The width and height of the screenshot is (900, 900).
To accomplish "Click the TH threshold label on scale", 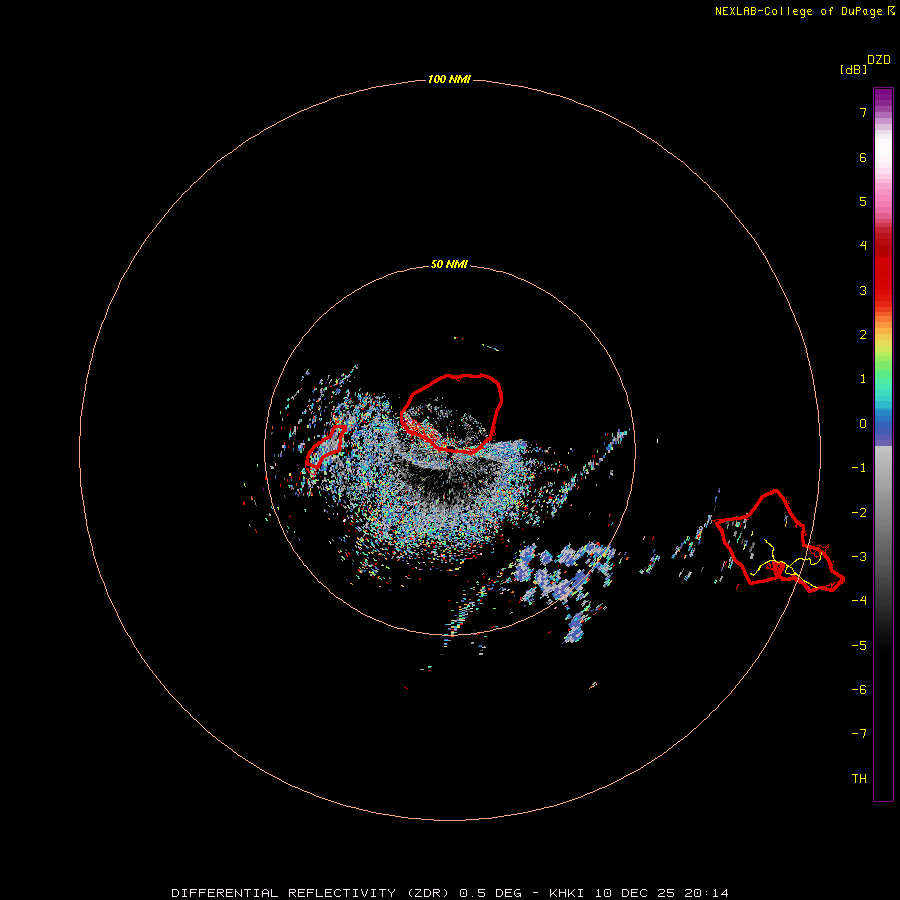I will click(x=859, y=779).
